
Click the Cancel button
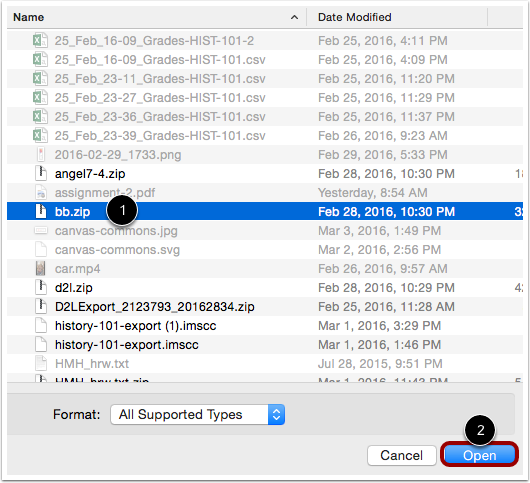[401, 455]
